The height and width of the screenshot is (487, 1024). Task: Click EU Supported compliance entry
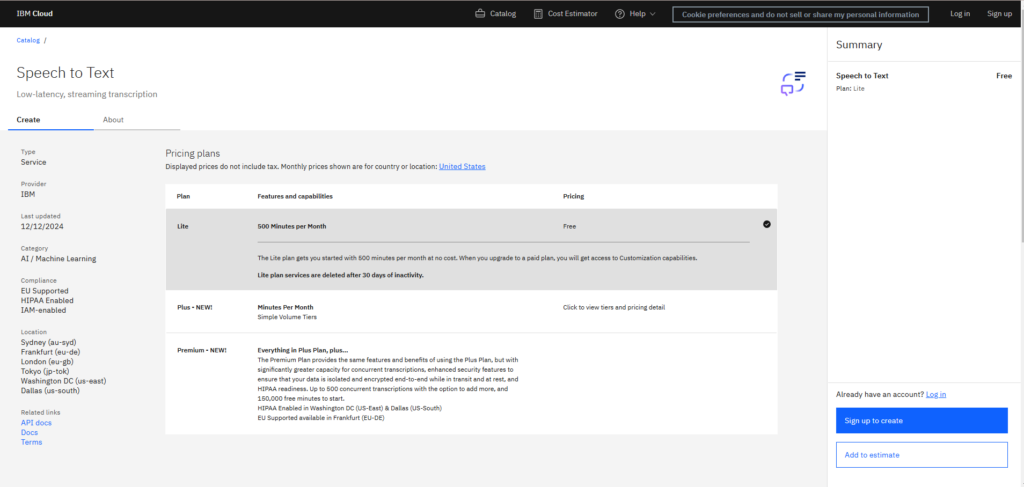(44, 291)
